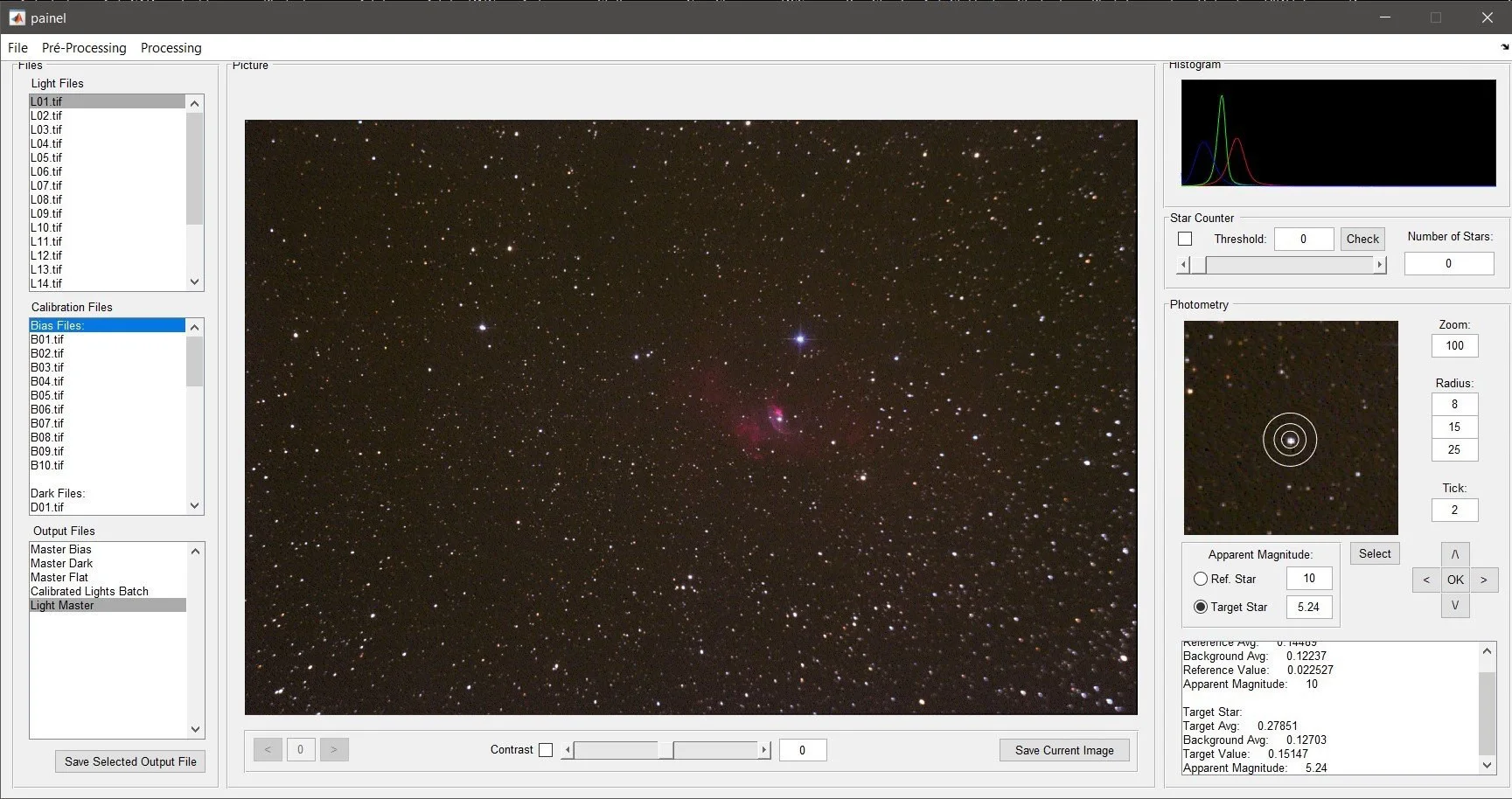Click the Save Current Image button
Viewport: 1512px width, 799px height.
(x=1063, y=750)
